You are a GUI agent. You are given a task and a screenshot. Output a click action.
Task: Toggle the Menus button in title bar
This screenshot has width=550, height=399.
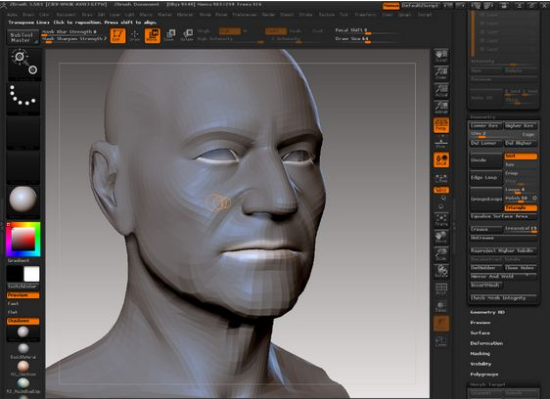[x=391, y=6]
